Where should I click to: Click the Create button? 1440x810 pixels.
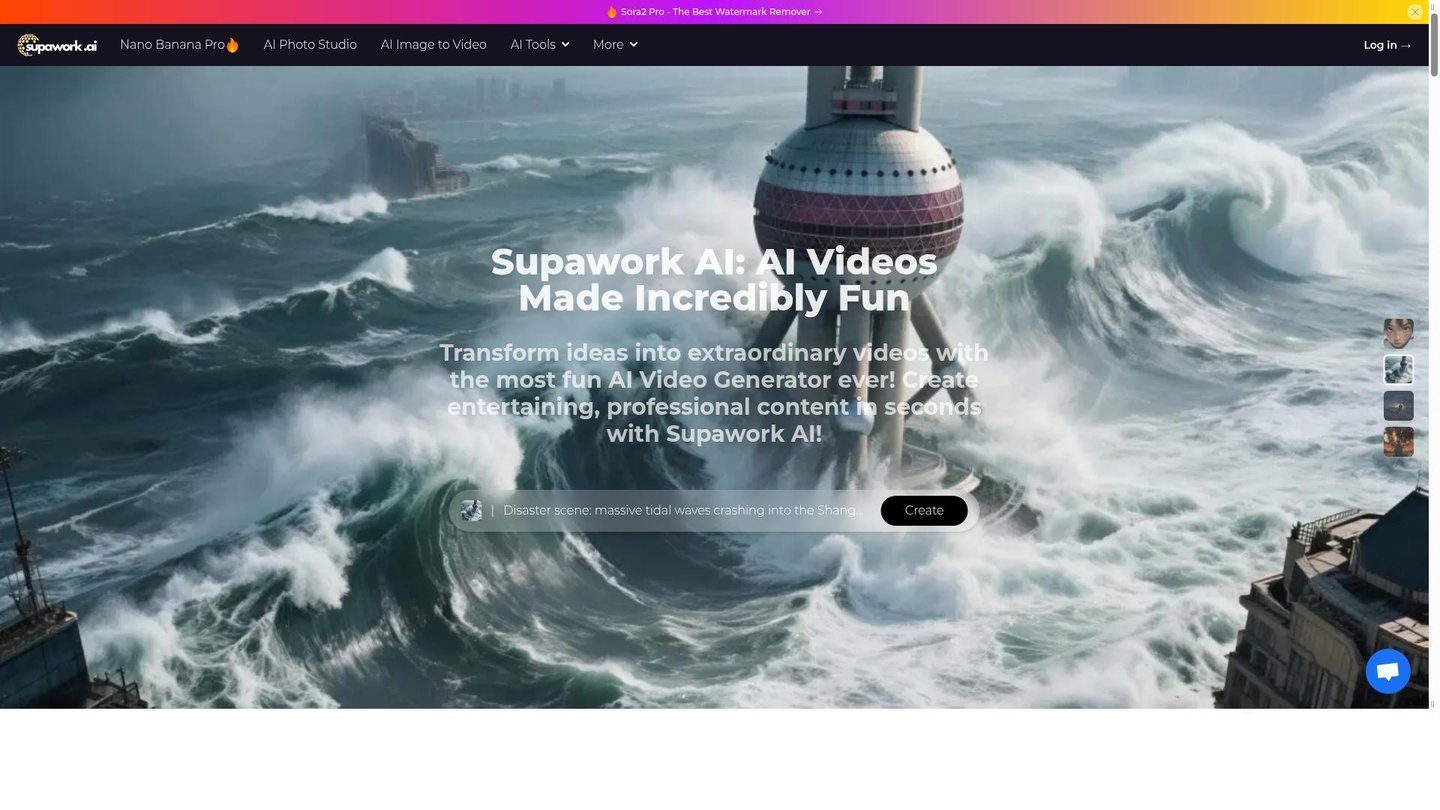coord(924,511)
